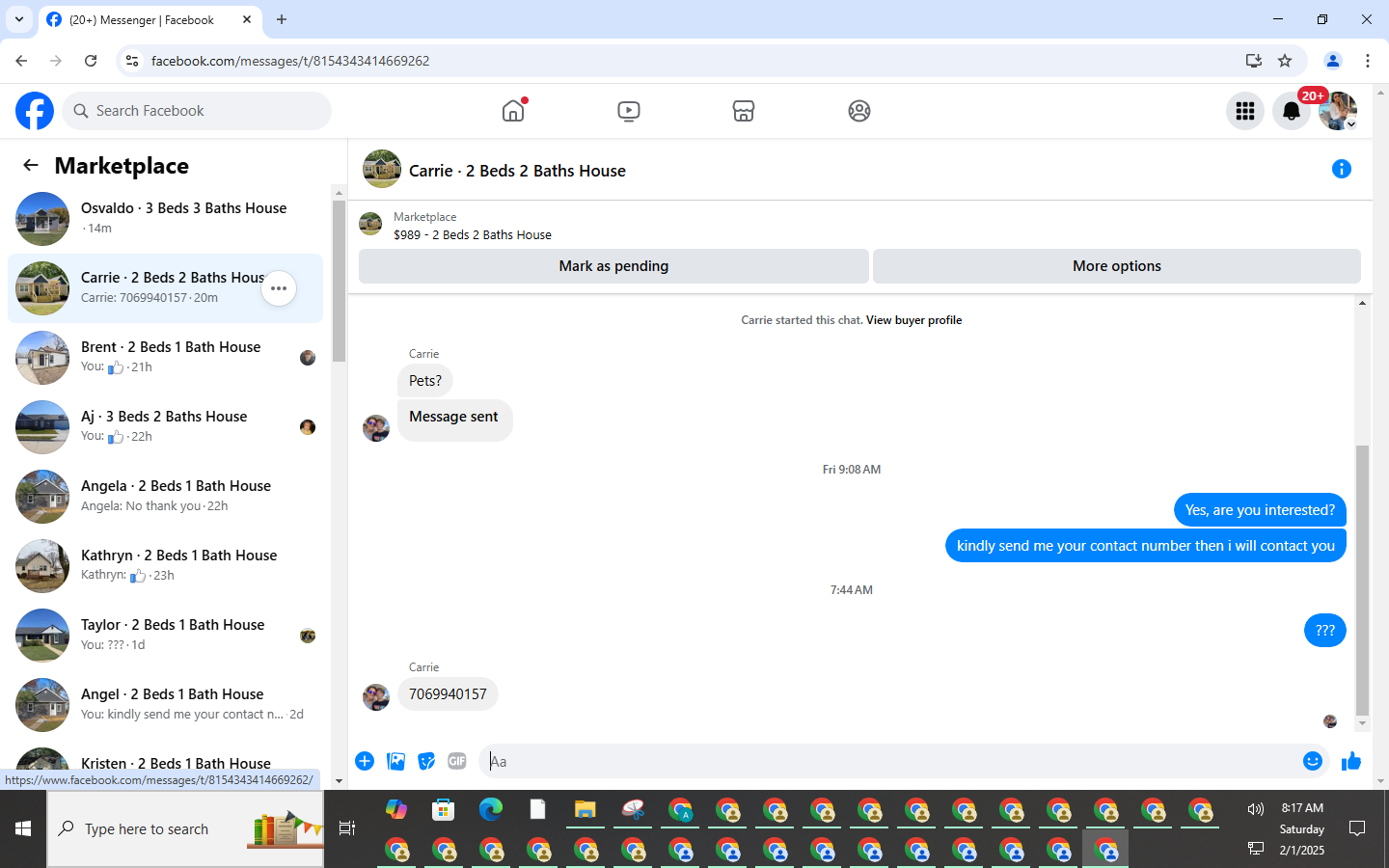
Task: Open Kathryn 2 Beds 1 Bath conversation
Action: (x=165, y=566)
